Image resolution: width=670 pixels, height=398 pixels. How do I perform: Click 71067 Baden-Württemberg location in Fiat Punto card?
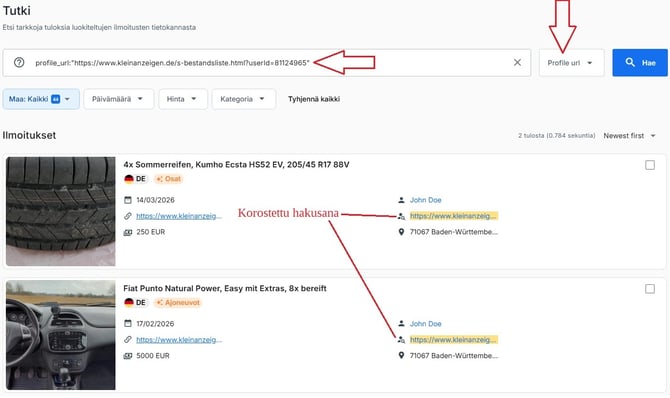(454, 356)
